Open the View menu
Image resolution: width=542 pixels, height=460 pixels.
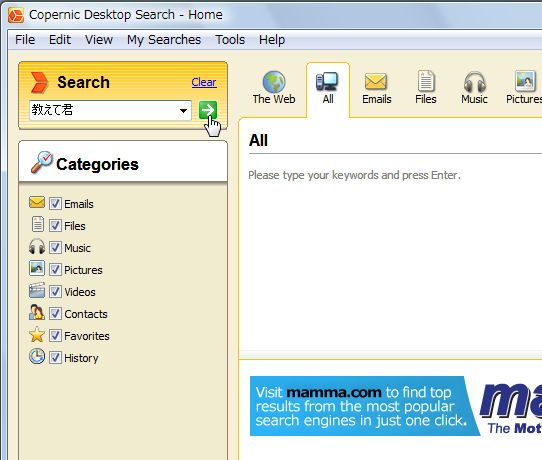(99, 40)
